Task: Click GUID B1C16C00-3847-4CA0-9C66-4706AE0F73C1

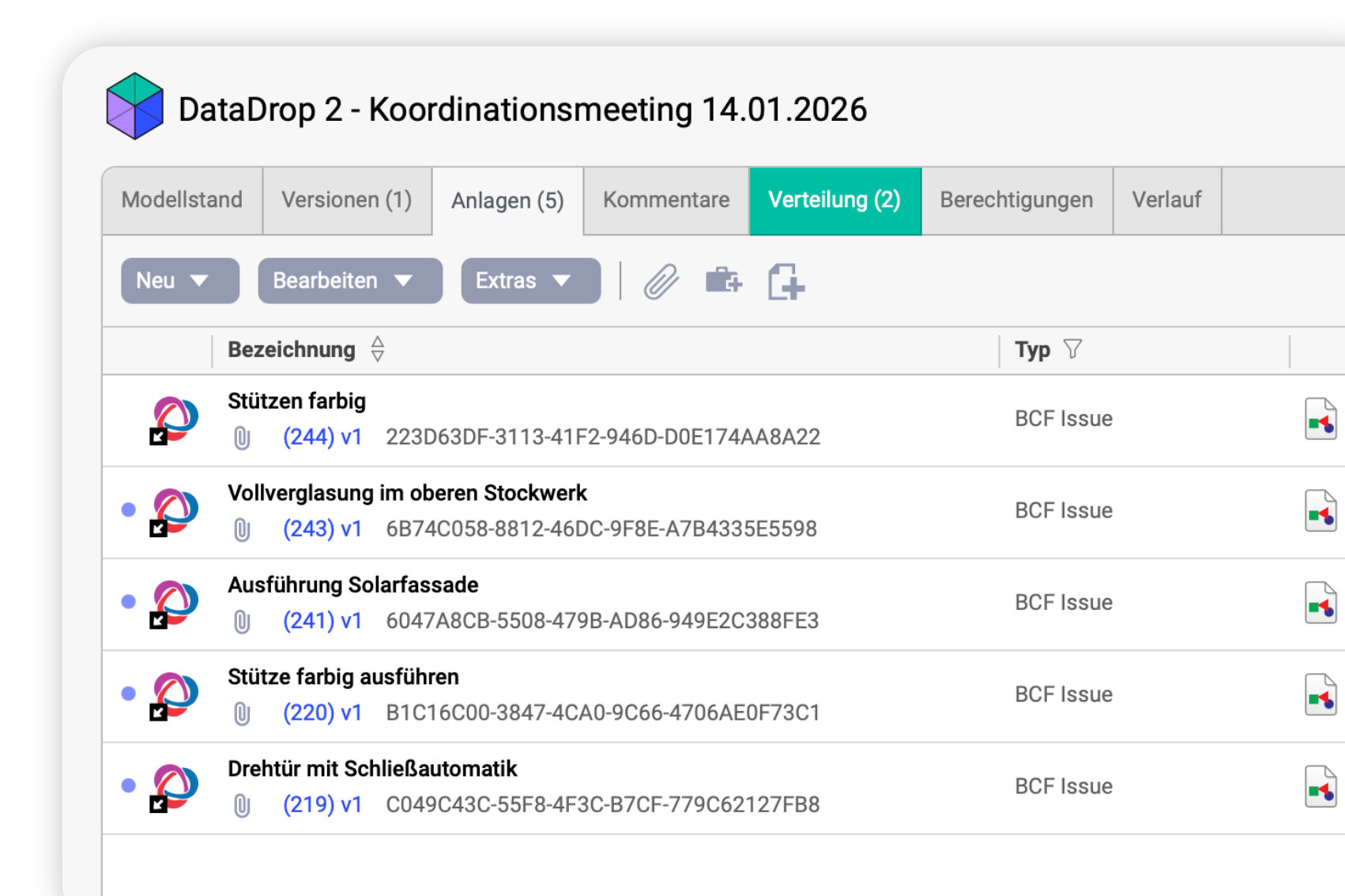Action: coord(603,713)
